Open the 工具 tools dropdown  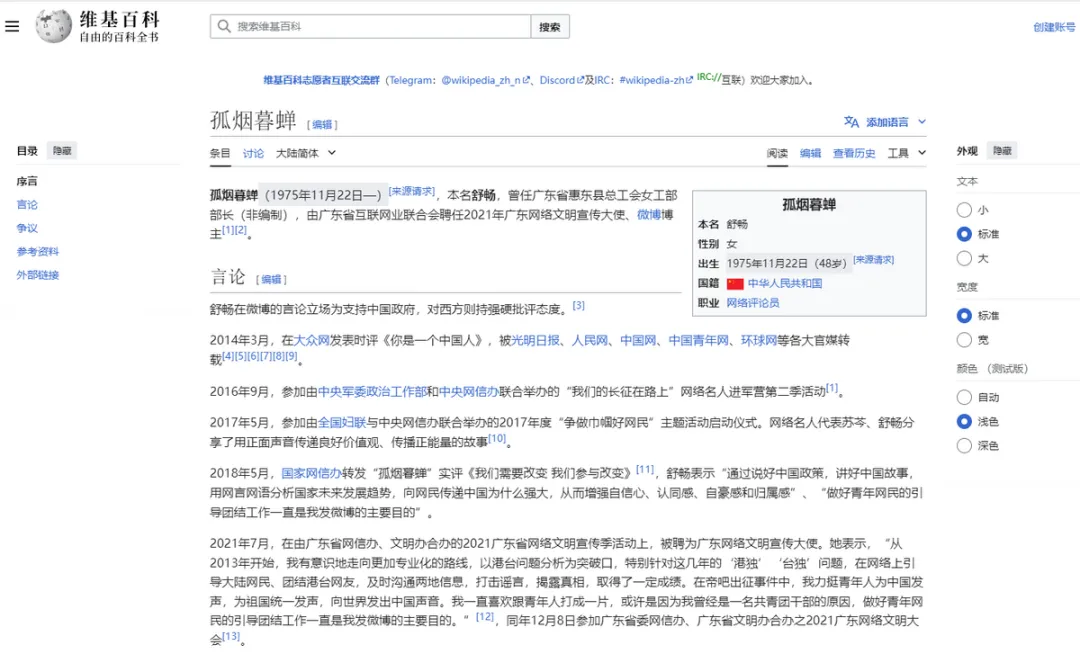[906, 153]
